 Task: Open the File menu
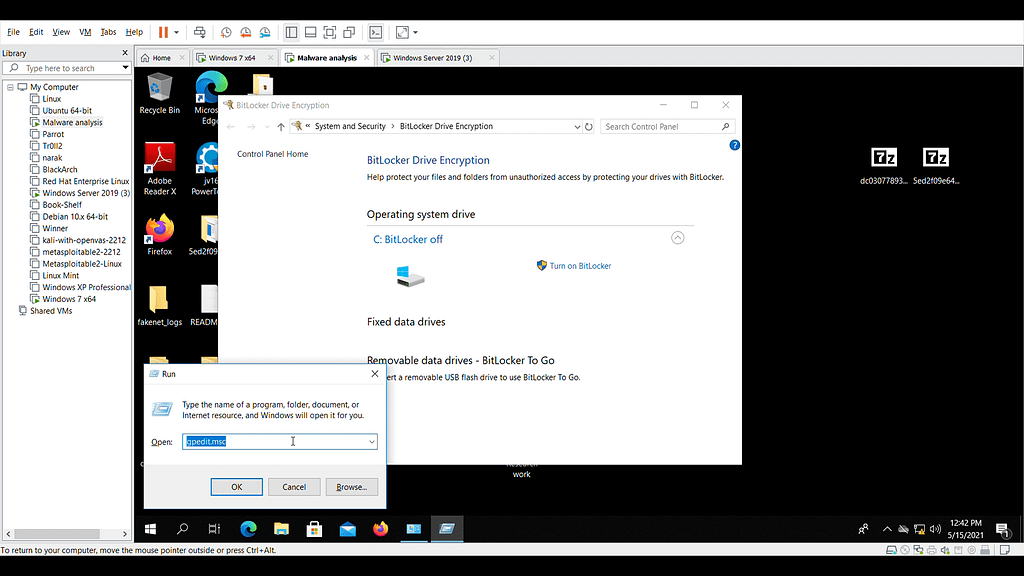pyautogui.click(x=13, y=32)
